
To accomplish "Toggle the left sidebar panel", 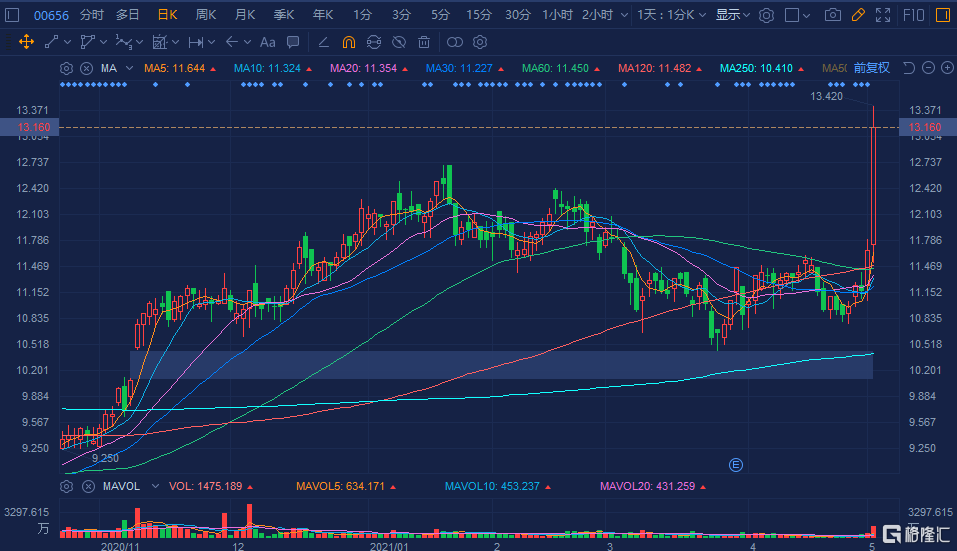I will pyautogui.click(x=13, y=15).
